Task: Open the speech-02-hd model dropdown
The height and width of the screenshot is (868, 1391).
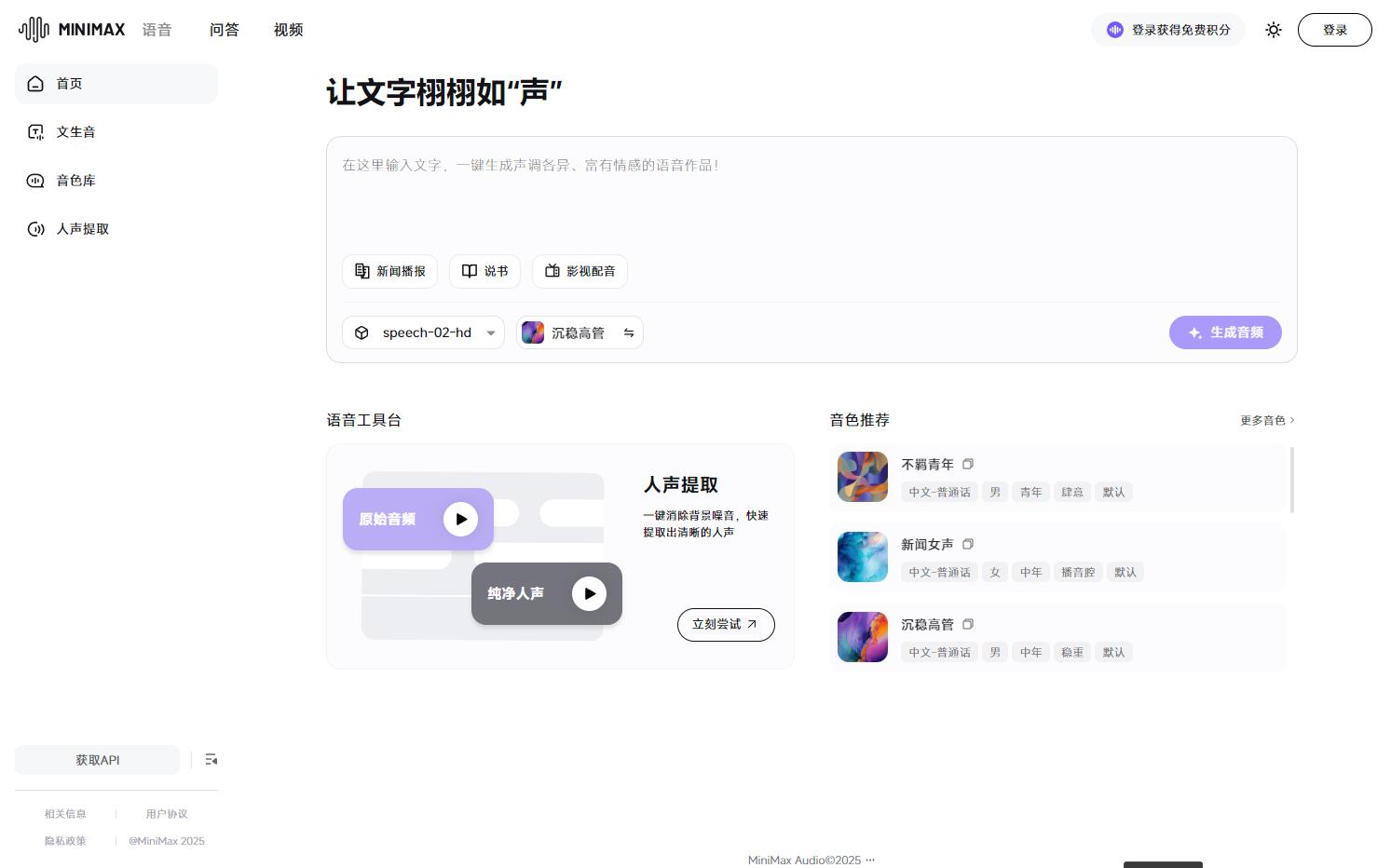Action: pyautogui.click(x=423, y=332)
